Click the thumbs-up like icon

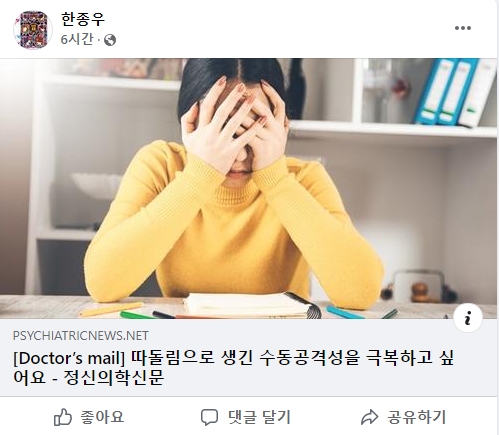click(x=63, y=417)
